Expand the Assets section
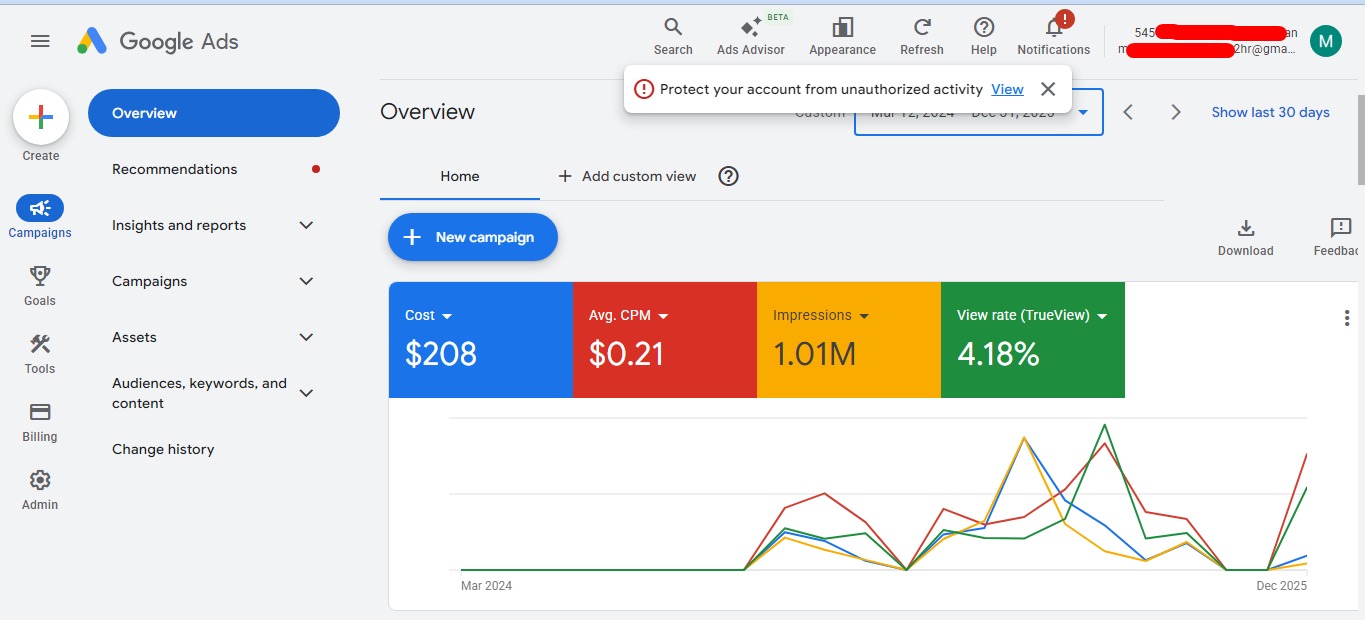 tap(306, 337)
